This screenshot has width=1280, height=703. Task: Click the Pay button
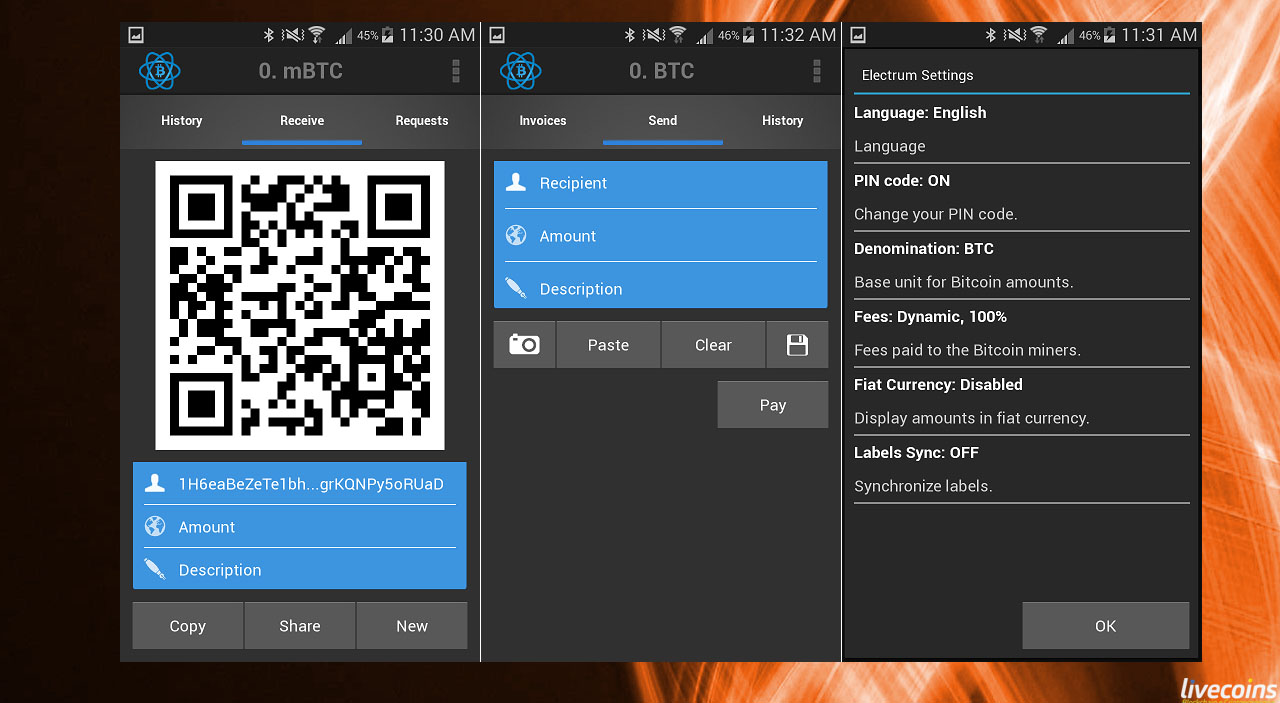click(773, 405)
